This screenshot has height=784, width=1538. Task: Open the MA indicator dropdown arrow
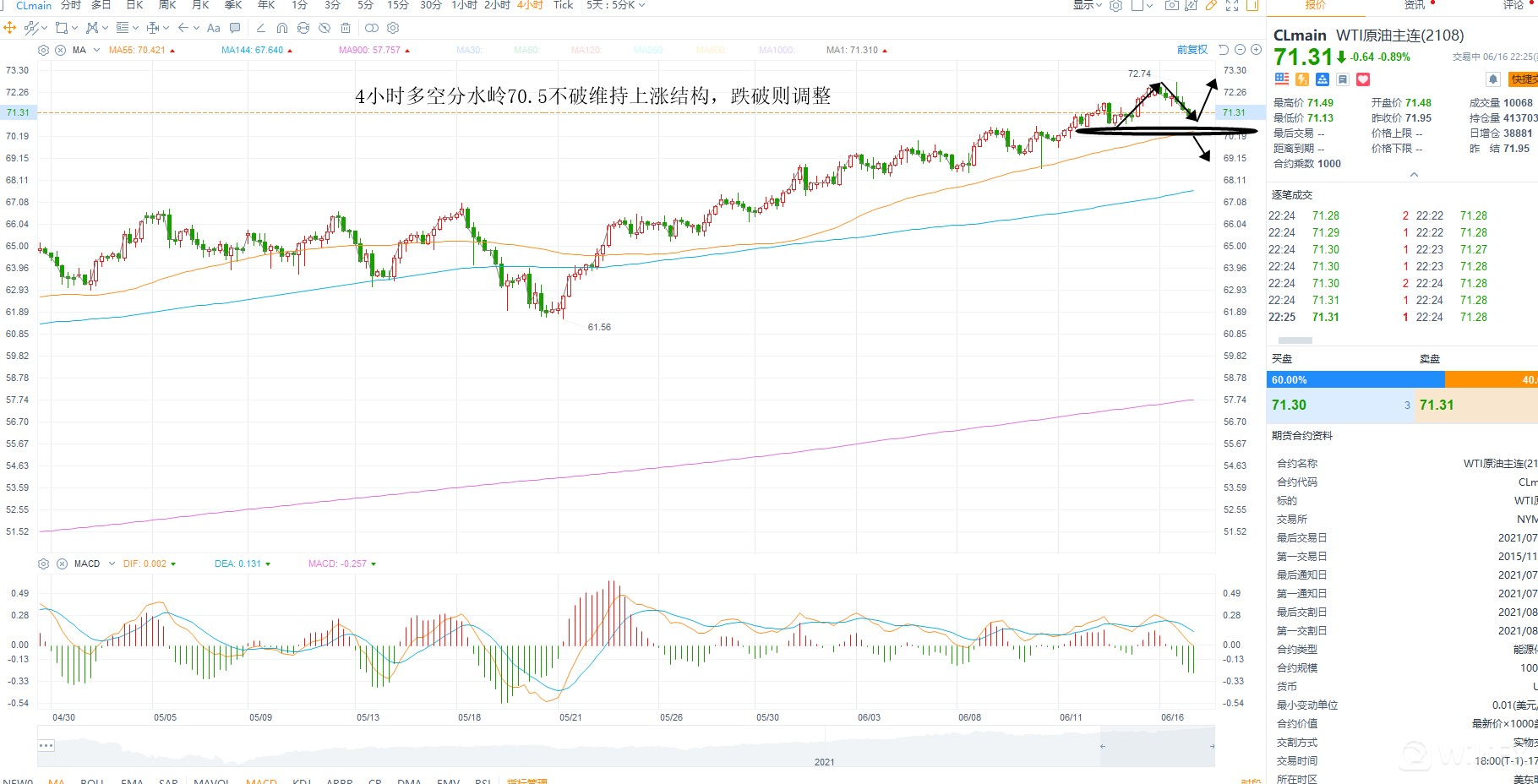[x=96, y=50]
